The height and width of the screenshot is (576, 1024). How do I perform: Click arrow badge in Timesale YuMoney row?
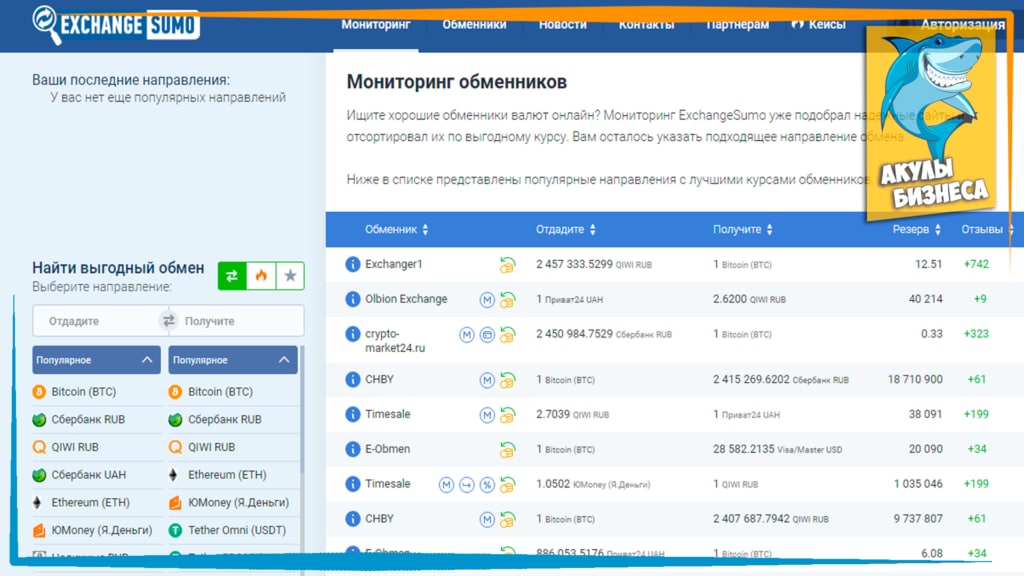click(x=466, y=485)
